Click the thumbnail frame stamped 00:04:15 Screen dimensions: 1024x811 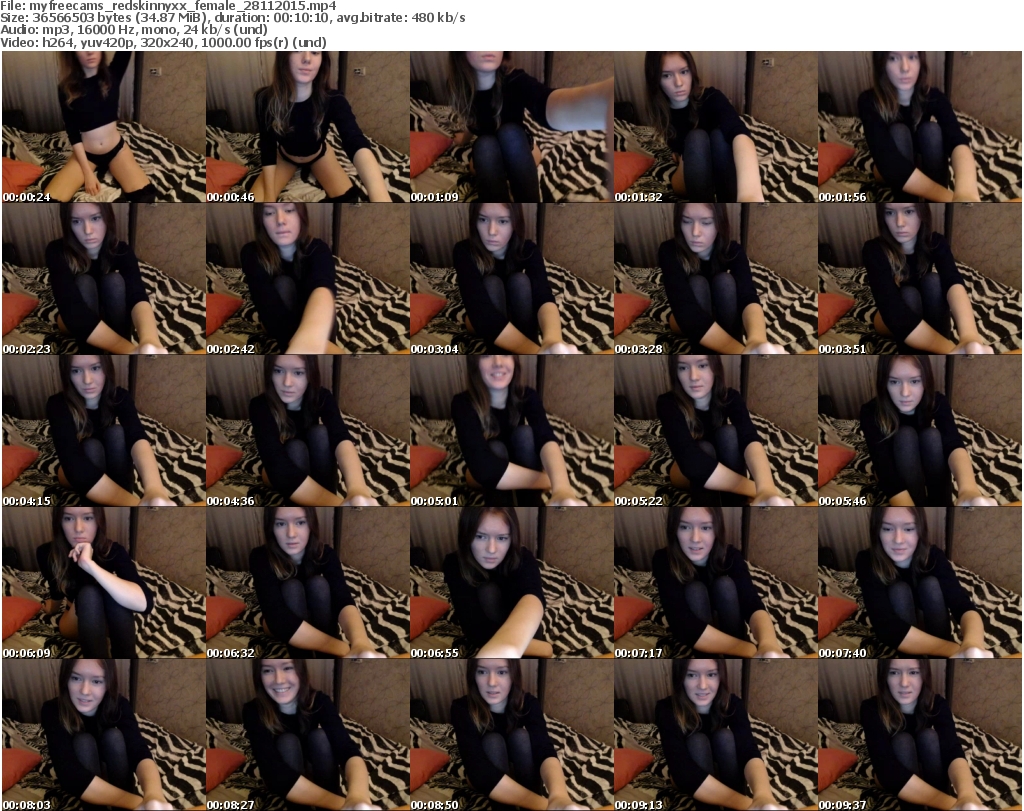click(x=104, y=431)
